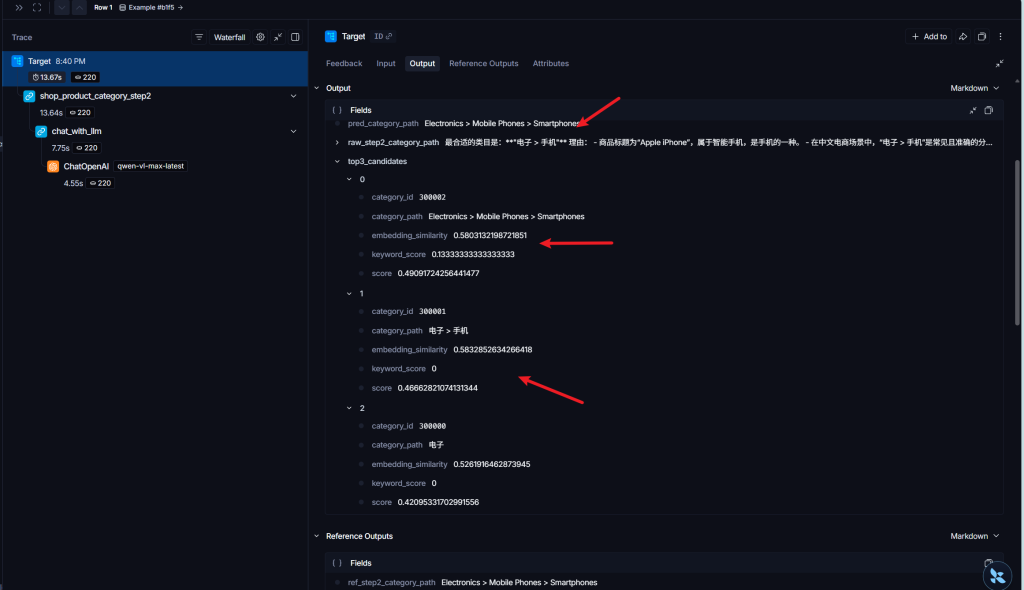Collapse the top3_candidates field
Image resolution: width=1024 pixels, height=590 pixels.
point(337,161)
